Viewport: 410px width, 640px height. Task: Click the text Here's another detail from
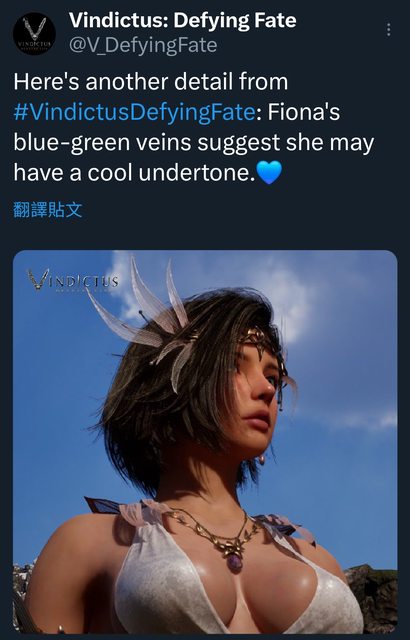151,82
